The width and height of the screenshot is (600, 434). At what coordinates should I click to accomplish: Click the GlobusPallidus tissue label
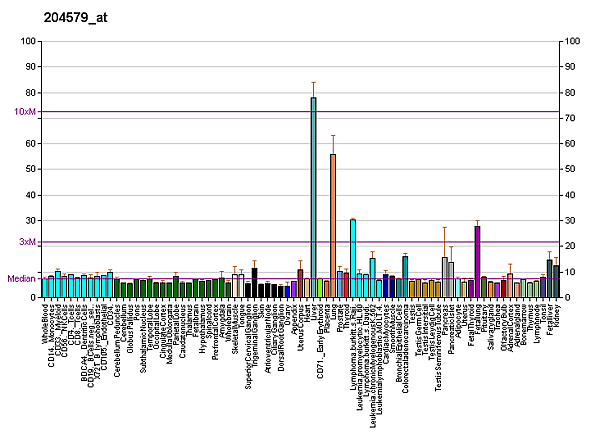coord(130,324)
